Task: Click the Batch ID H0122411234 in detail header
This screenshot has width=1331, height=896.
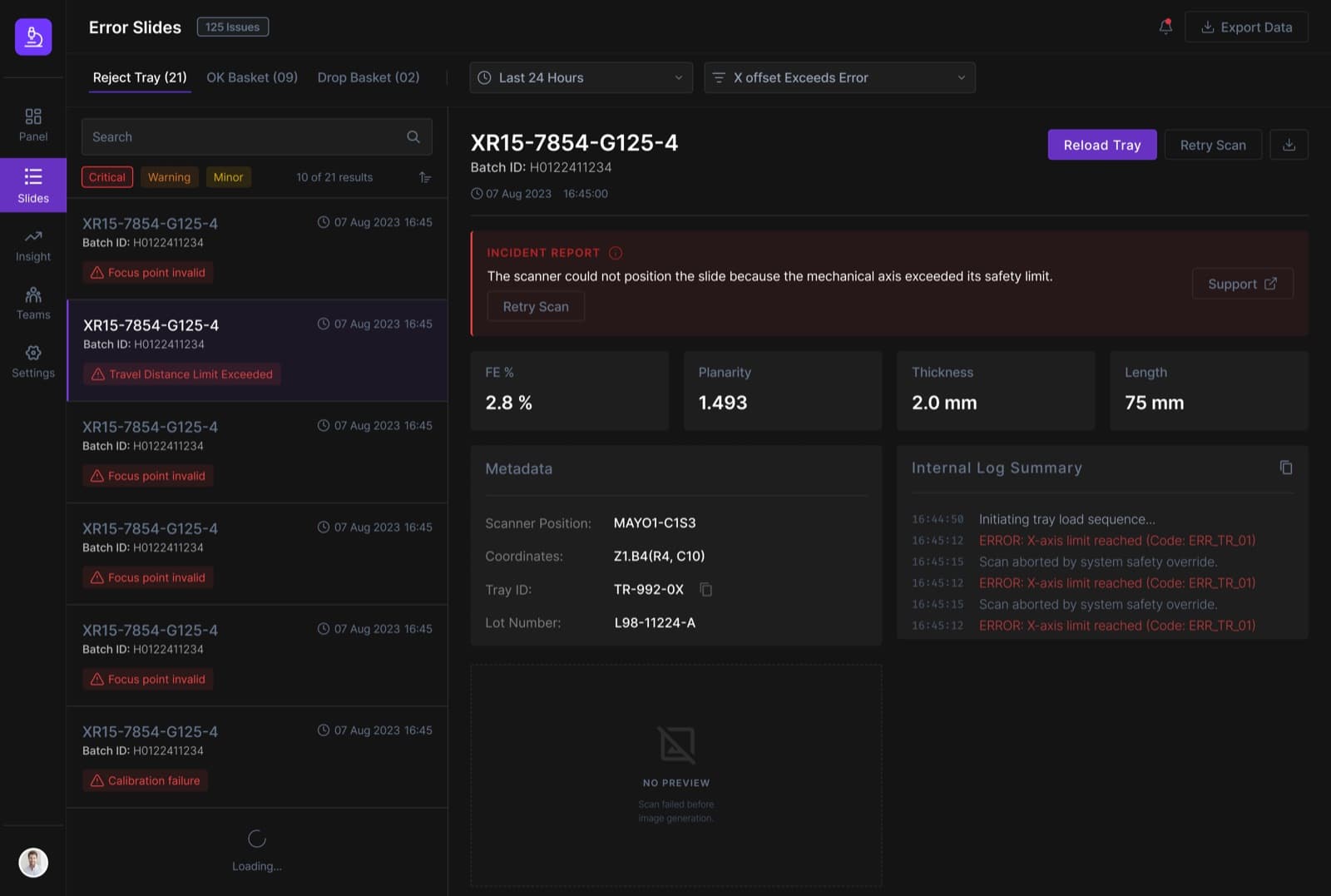Action: (541, 167)
